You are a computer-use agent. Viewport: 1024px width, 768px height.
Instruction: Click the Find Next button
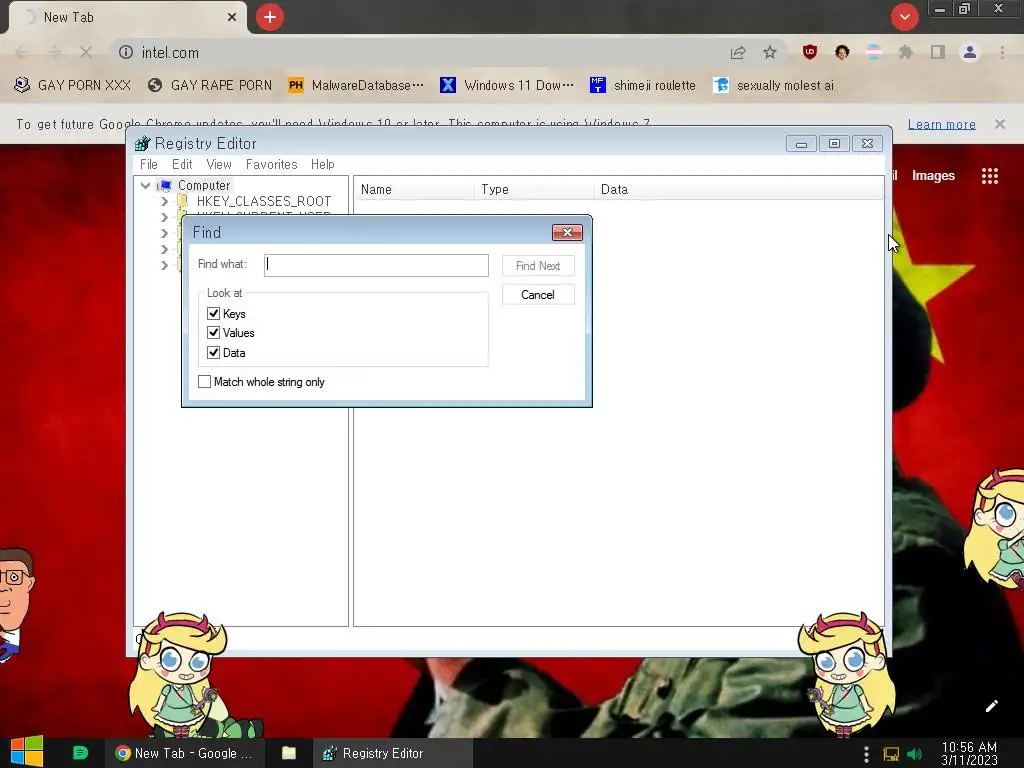click(x=538, y=266)
